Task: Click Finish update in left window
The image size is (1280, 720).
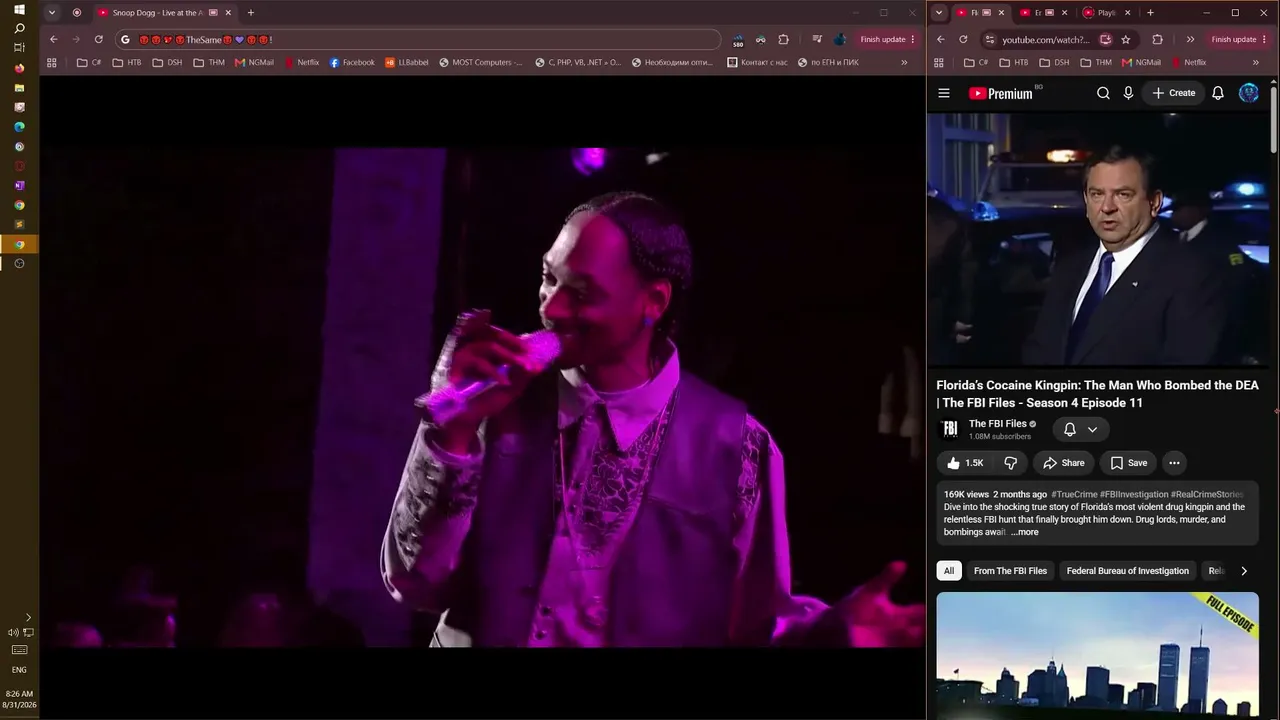Action: click(x=886, y=40)
